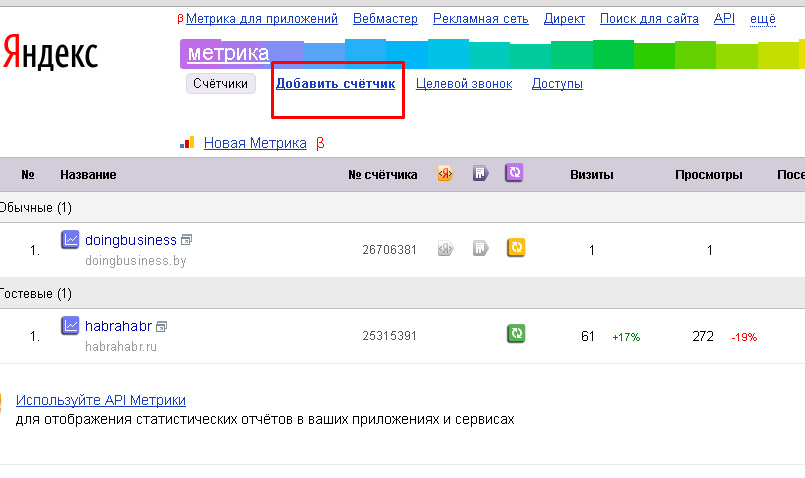Viewport: 805px width, 478px height.
Task: Sort by Просмотры column header
Action: pyautogui.click(x=709, y=175)
